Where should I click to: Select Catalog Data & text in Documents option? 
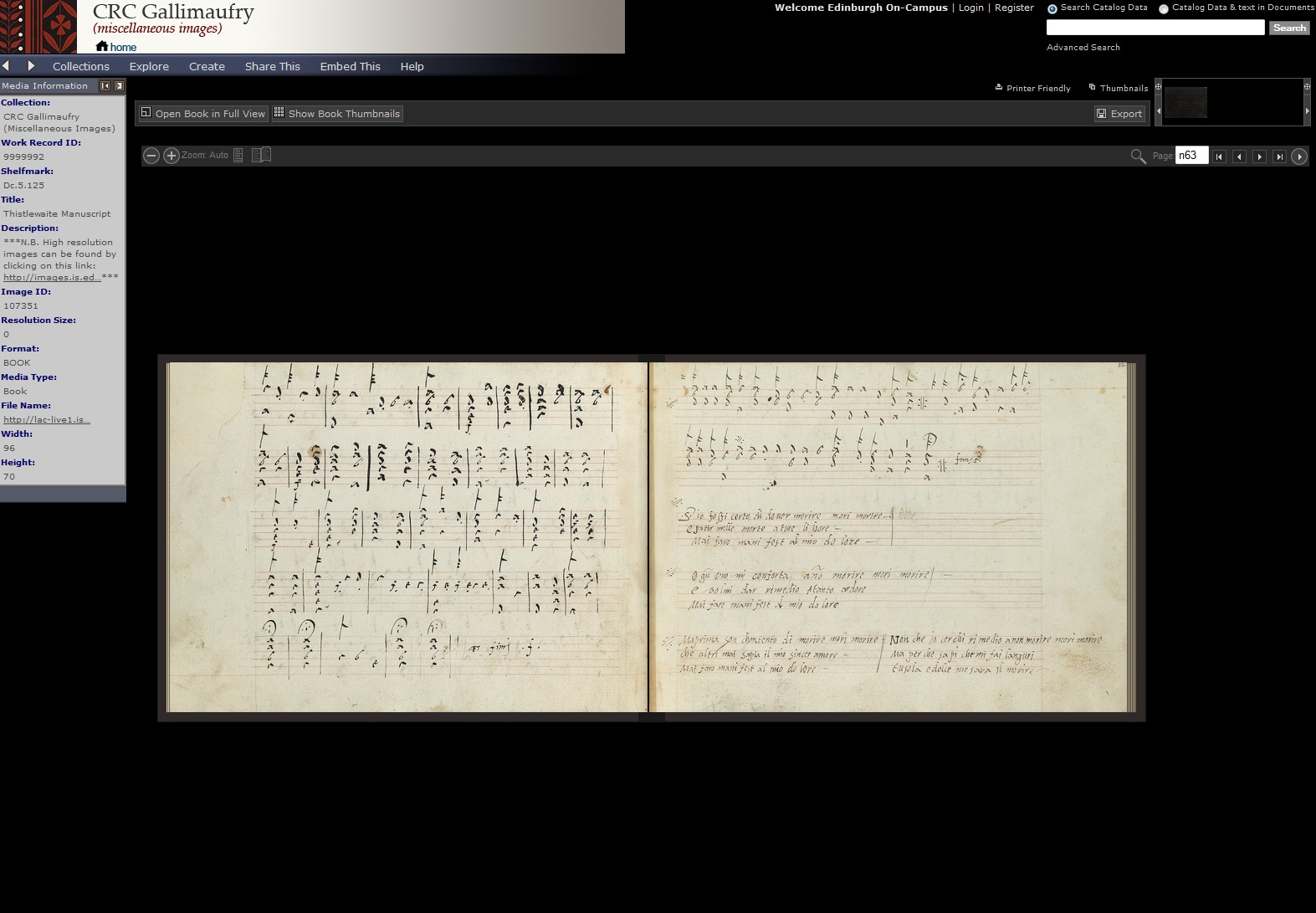pyautogui.click(x=1164, y=8)
